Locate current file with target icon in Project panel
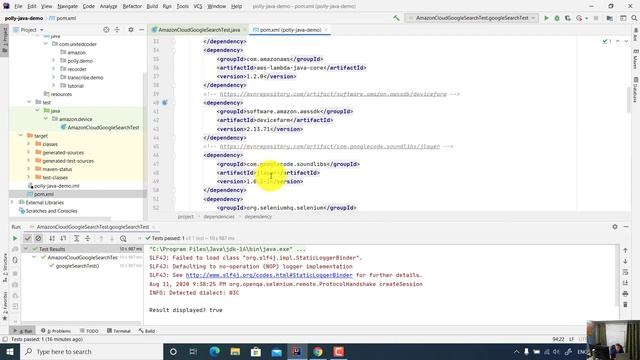The width and height of the screenshot is (640, 360). (x=106, y=30)
